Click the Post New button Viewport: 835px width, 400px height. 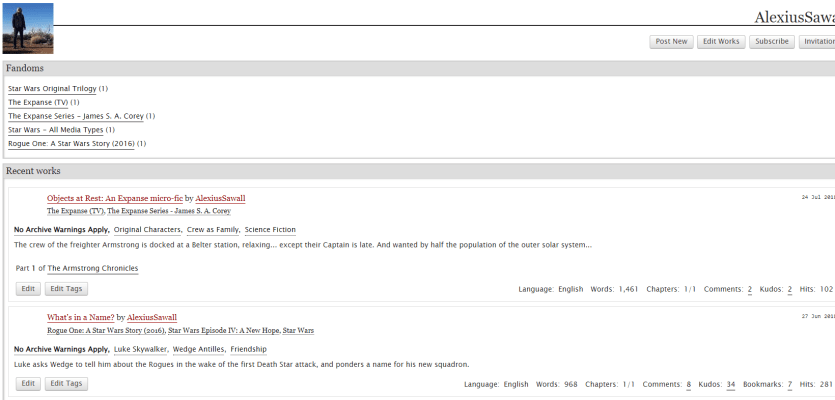[671, 42]
